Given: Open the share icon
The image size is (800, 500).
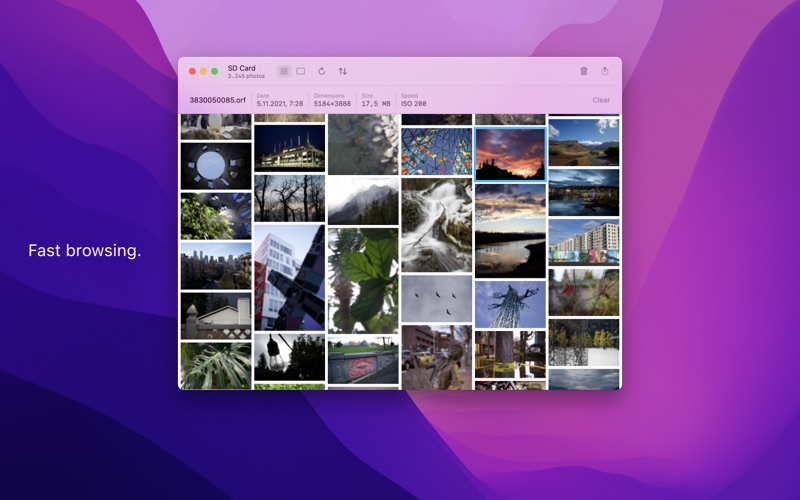Looking at the screenshot, I should click(605, 71).
